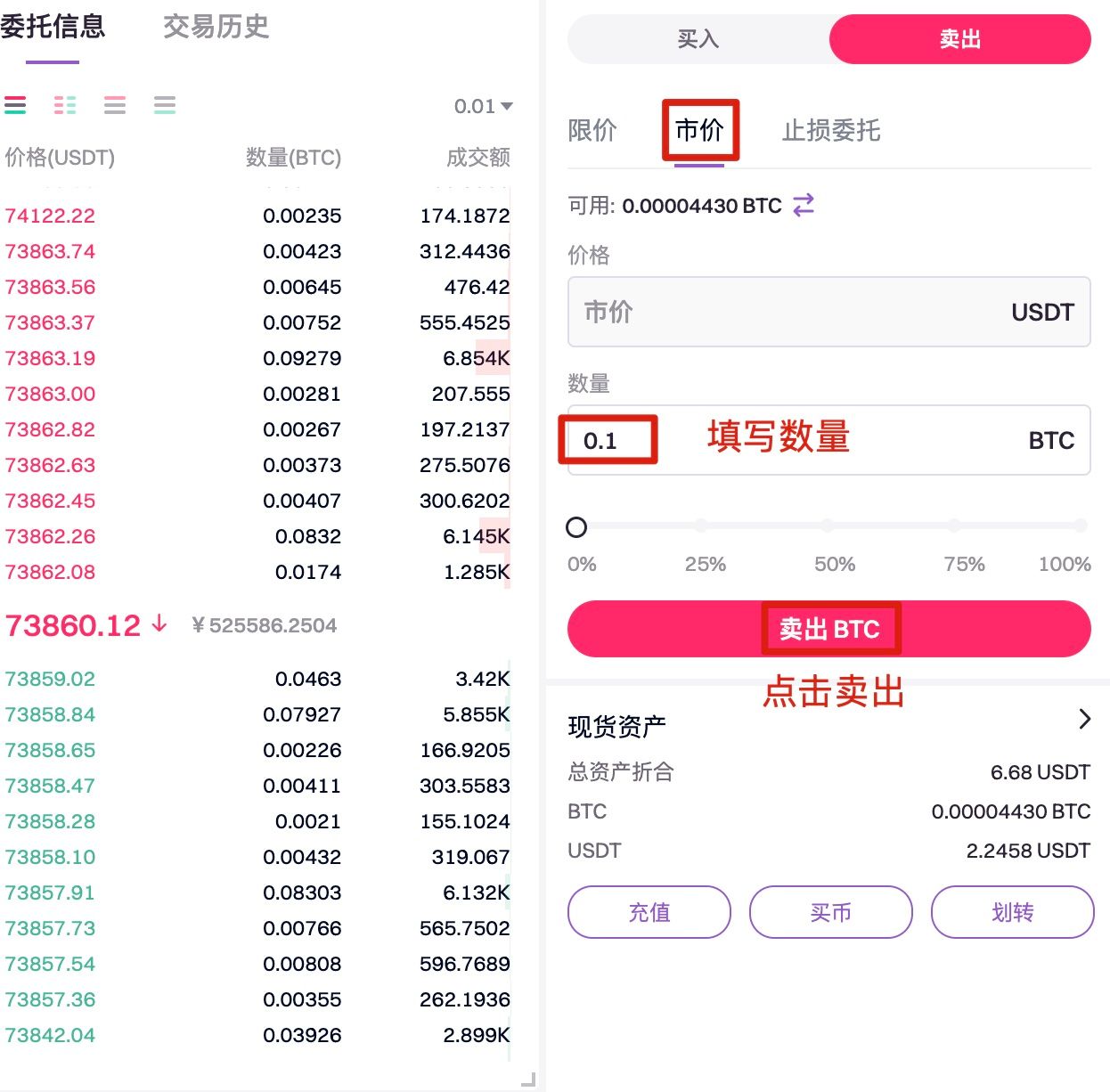1110x1092 pixels.
Task: Click the resize handle at order book corner
Action: (527, 1080)
